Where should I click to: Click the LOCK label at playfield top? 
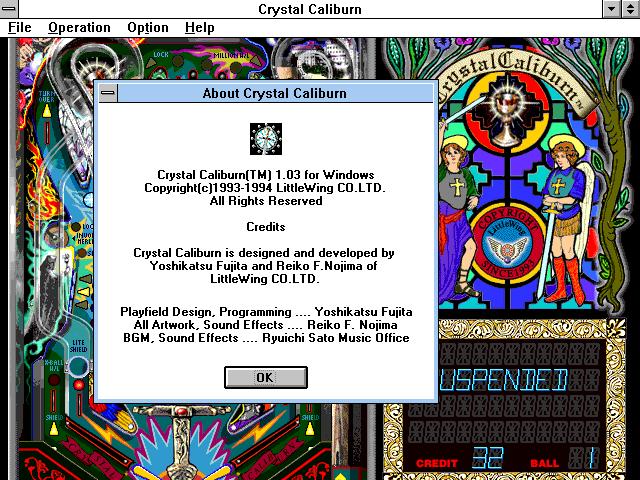tap(161, 54)
